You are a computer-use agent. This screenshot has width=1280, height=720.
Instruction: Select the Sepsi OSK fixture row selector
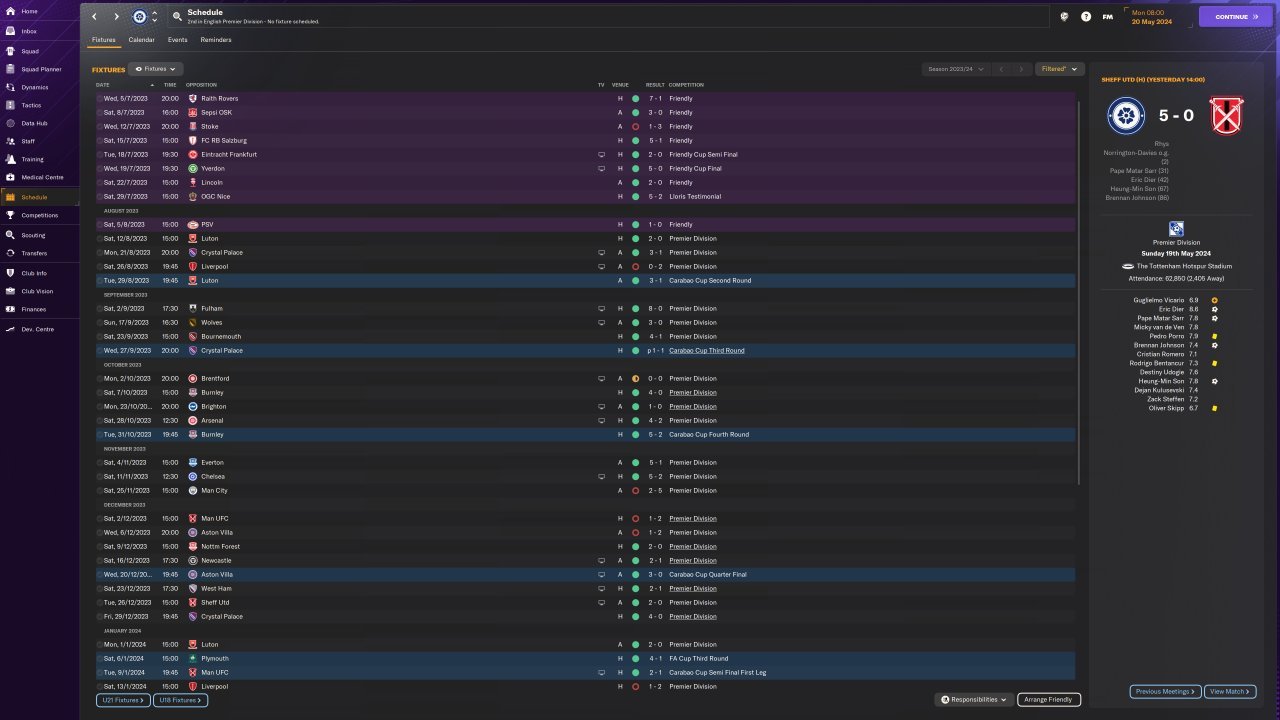click(99, 113)
